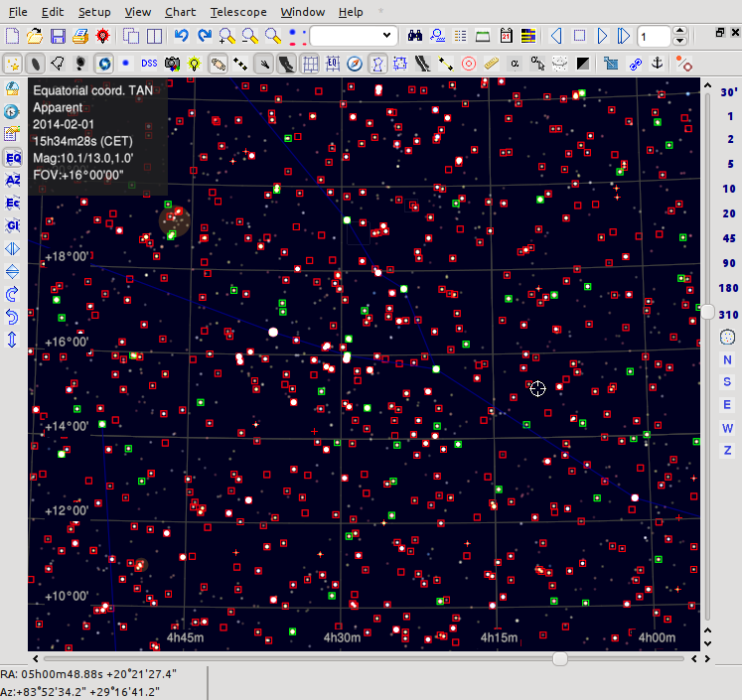
Task: Open the Setup menu
Action: tap(94, 12)
